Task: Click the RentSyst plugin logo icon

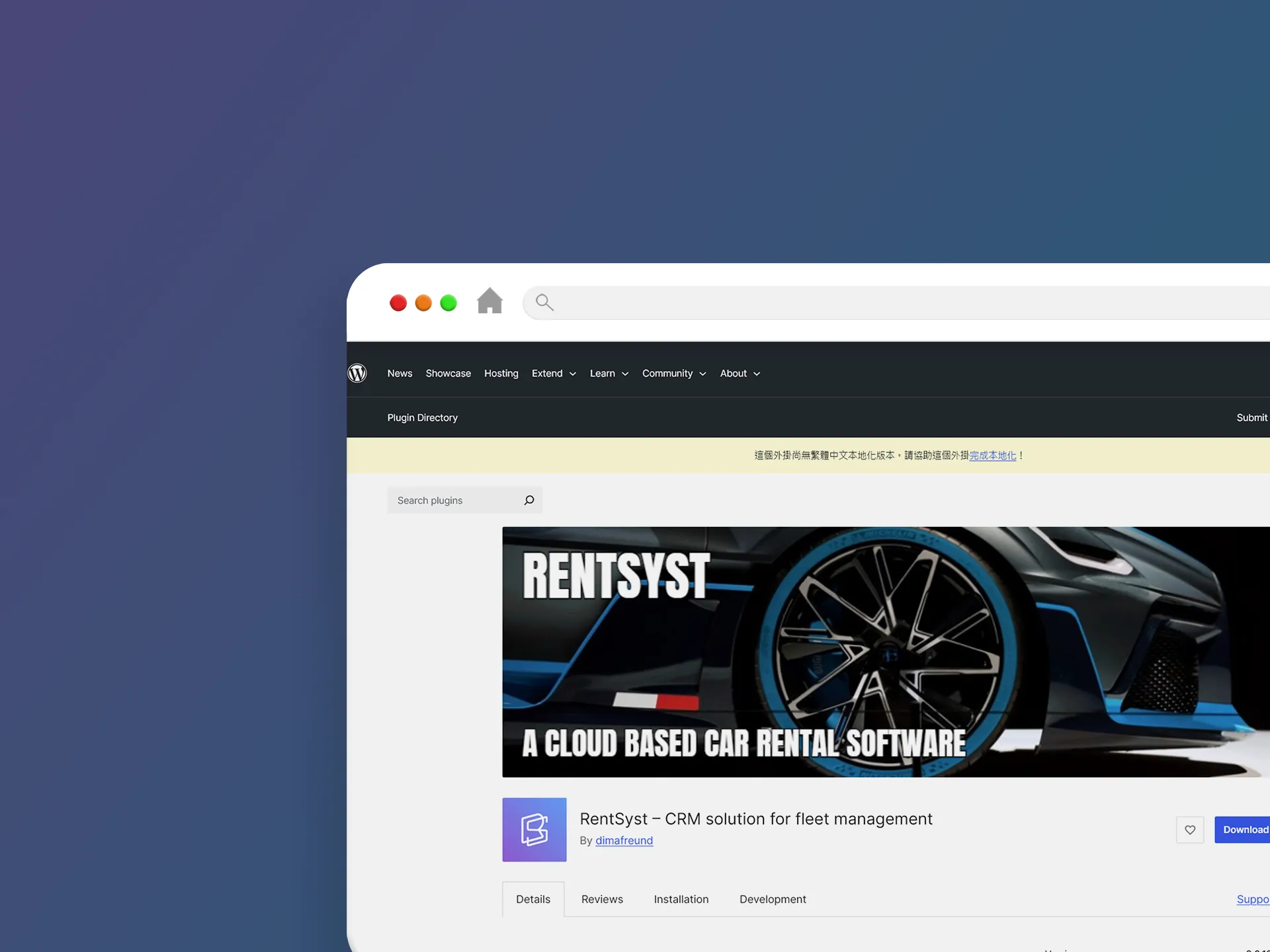Action: [534, 830]
